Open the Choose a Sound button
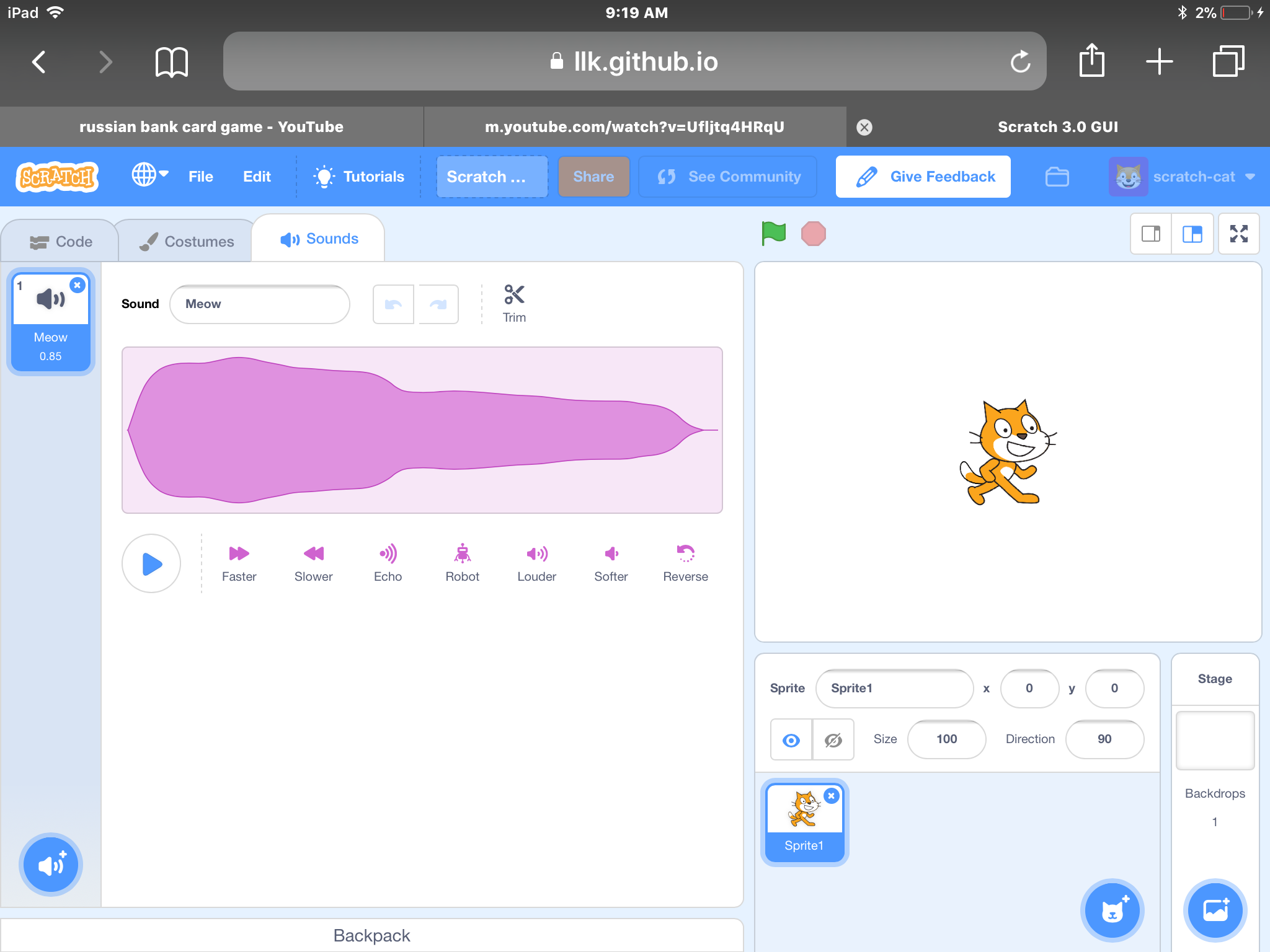The height and width of the screenshot is (952, 1270). (x=51, y=865)
